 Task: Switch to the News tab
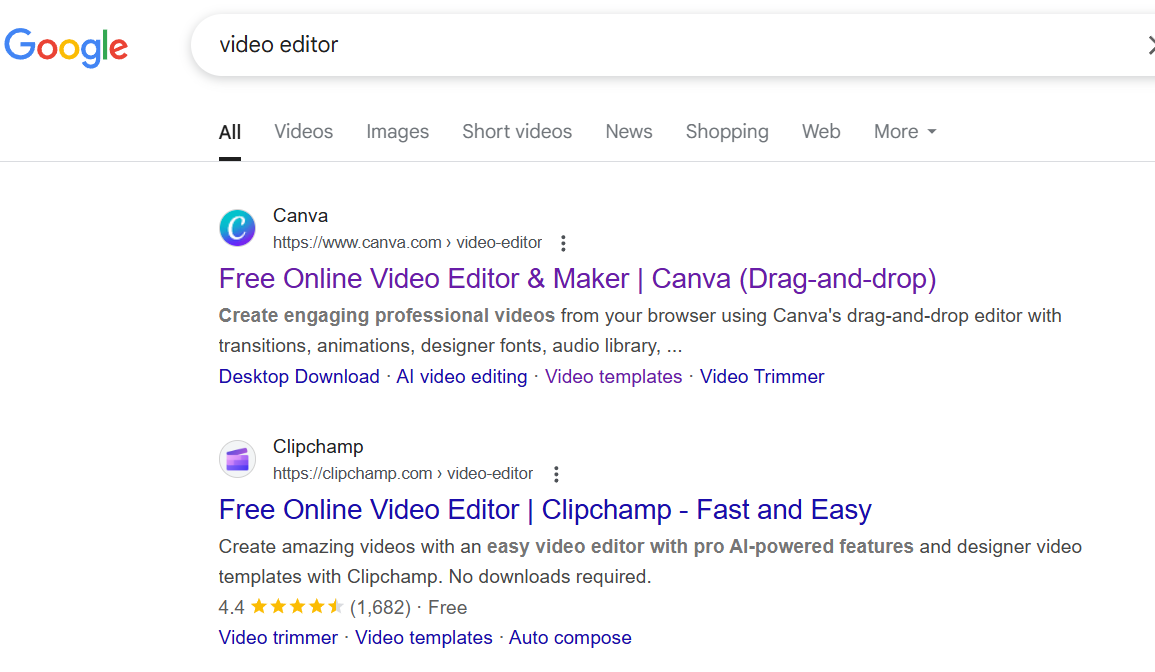629,132
